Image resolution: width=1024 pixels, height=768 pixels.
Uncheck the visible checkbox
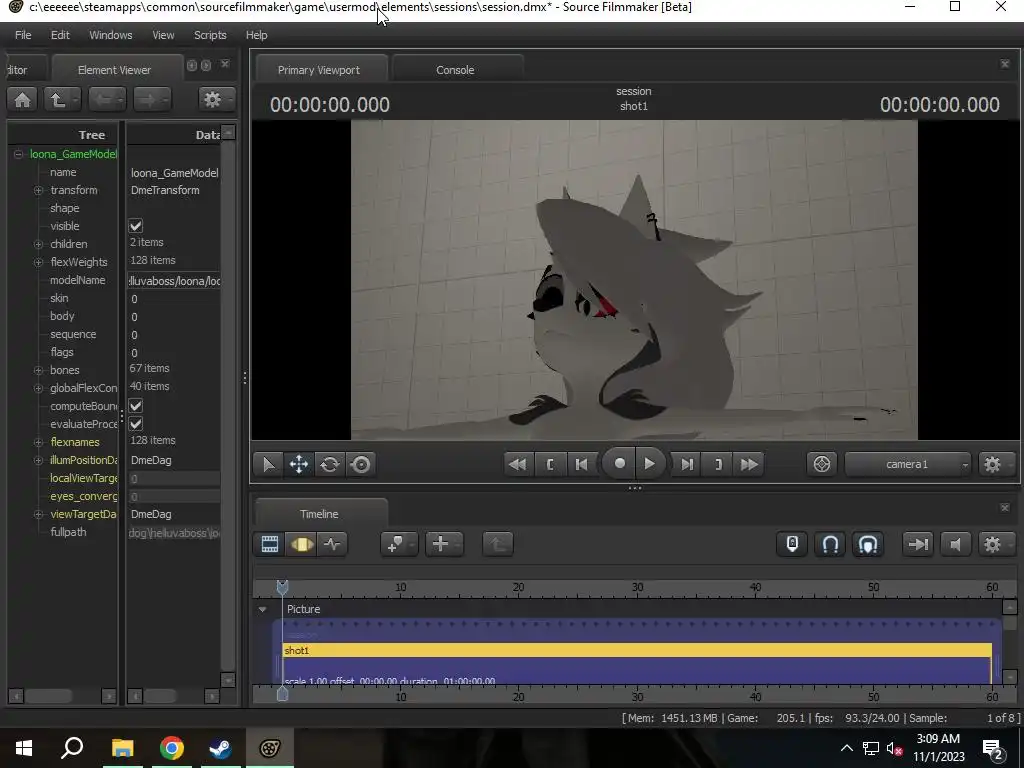(136, 226)
